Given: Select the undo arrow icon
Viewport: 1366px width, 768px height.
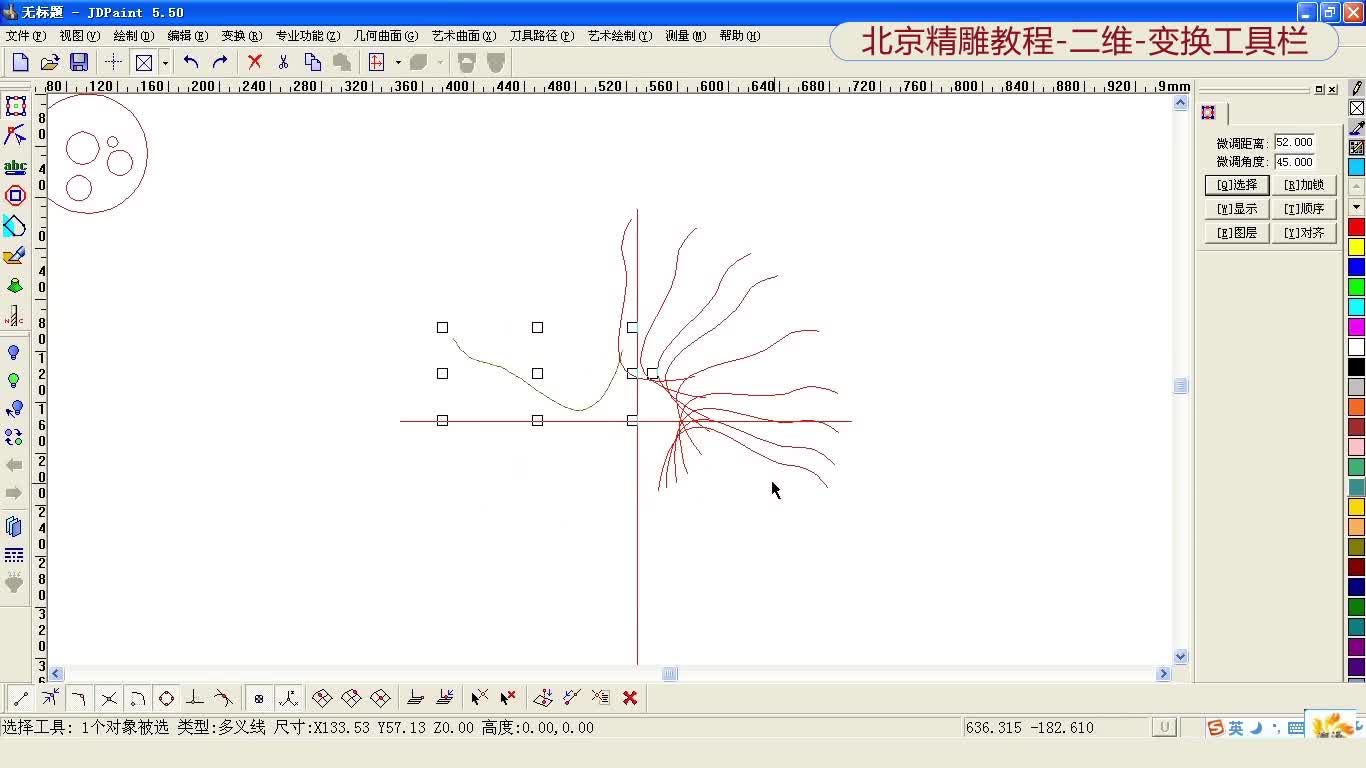Looking at the screenshot, I should 192,62.
